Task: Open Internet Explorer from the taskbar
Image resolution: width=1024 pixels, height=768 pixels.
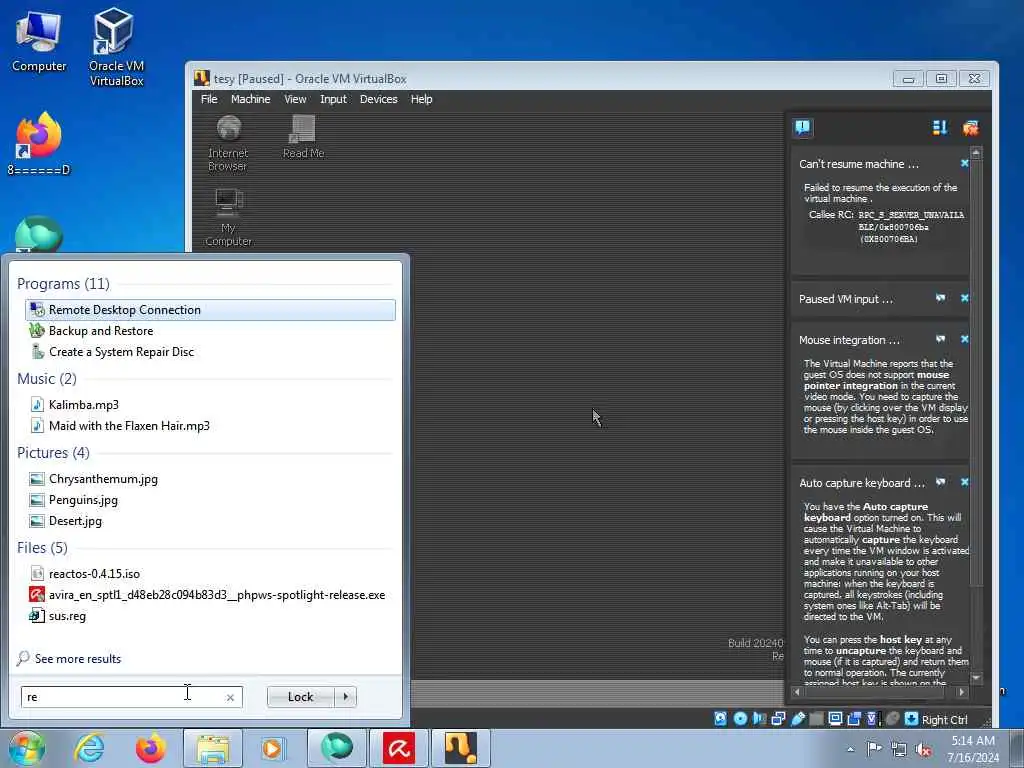Action: click(89, 748)
